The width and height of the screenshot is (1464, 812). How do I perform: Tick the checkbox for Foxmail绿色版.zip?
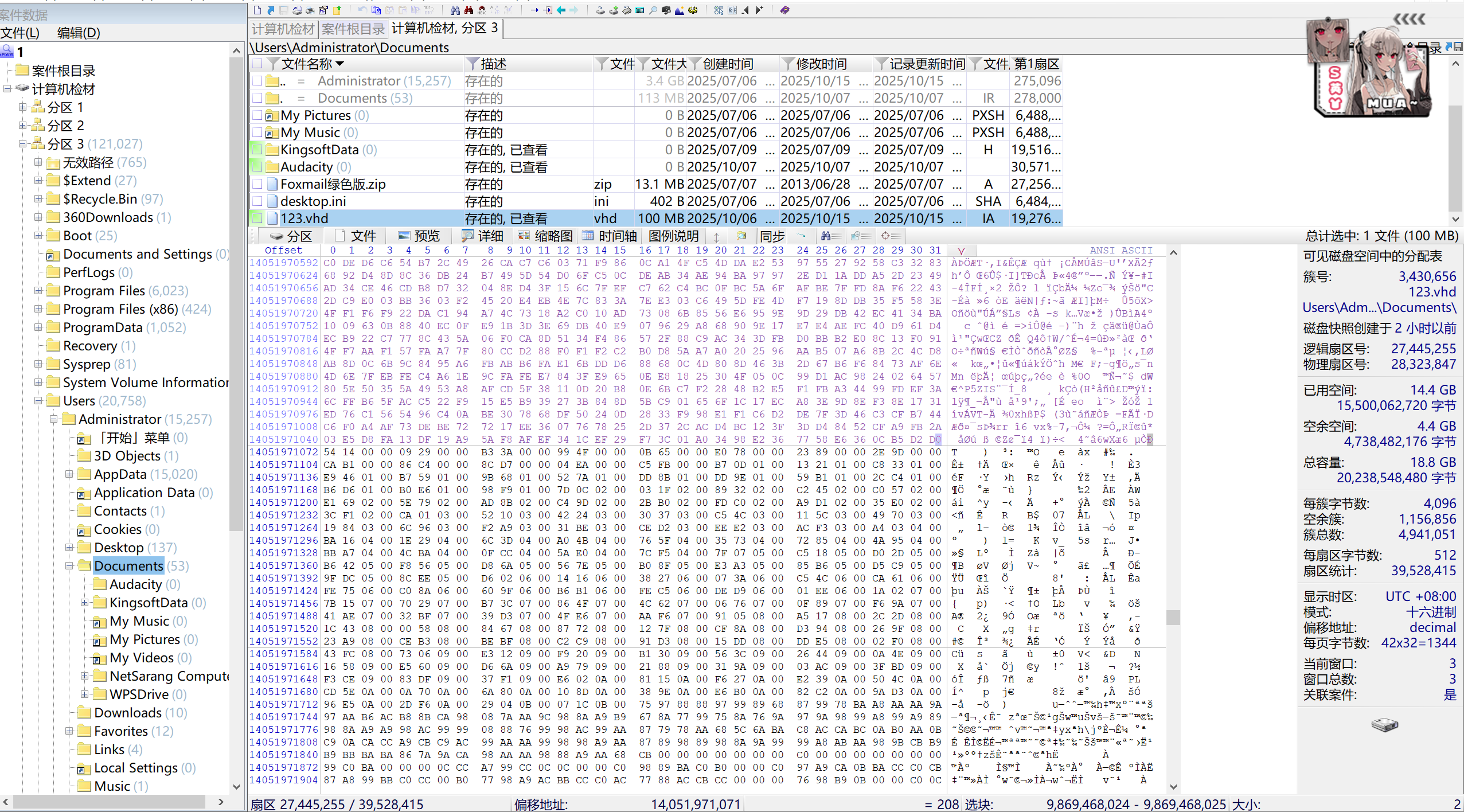257,184
